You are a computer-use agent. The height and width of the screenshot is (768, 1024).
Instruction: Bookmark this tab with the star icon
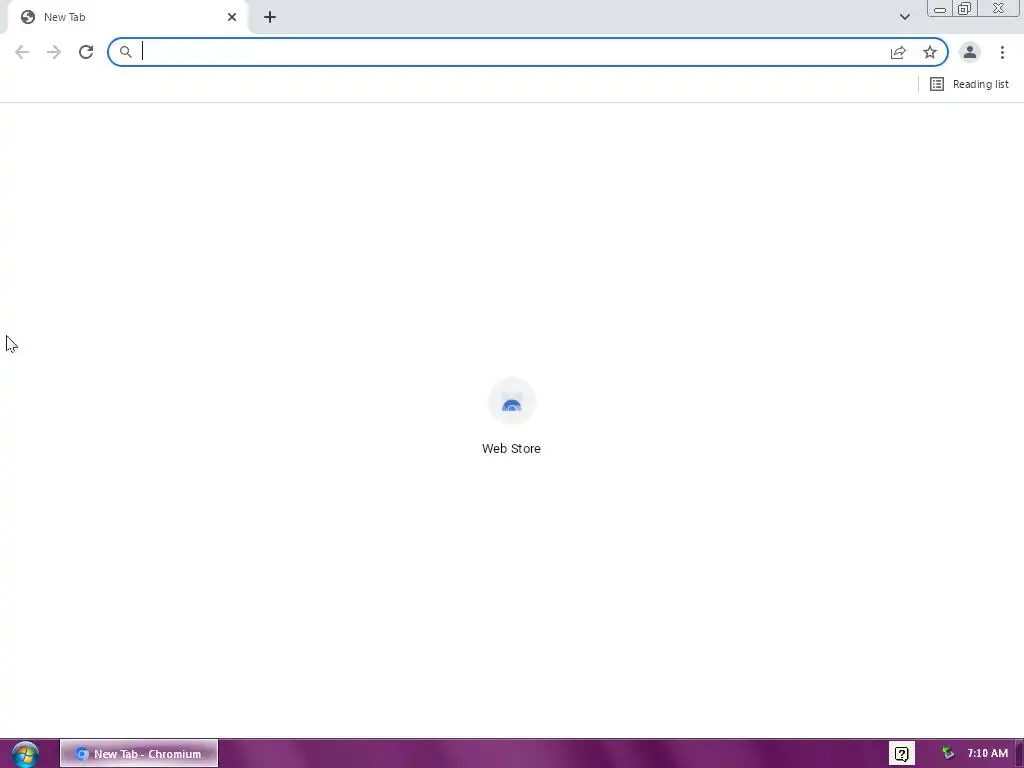coord(930,52)
